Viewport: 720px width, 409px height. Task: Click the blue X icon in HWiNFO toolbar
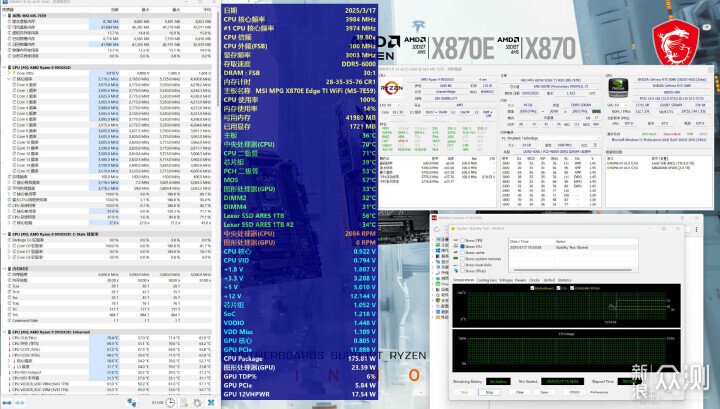pos(211,403)
